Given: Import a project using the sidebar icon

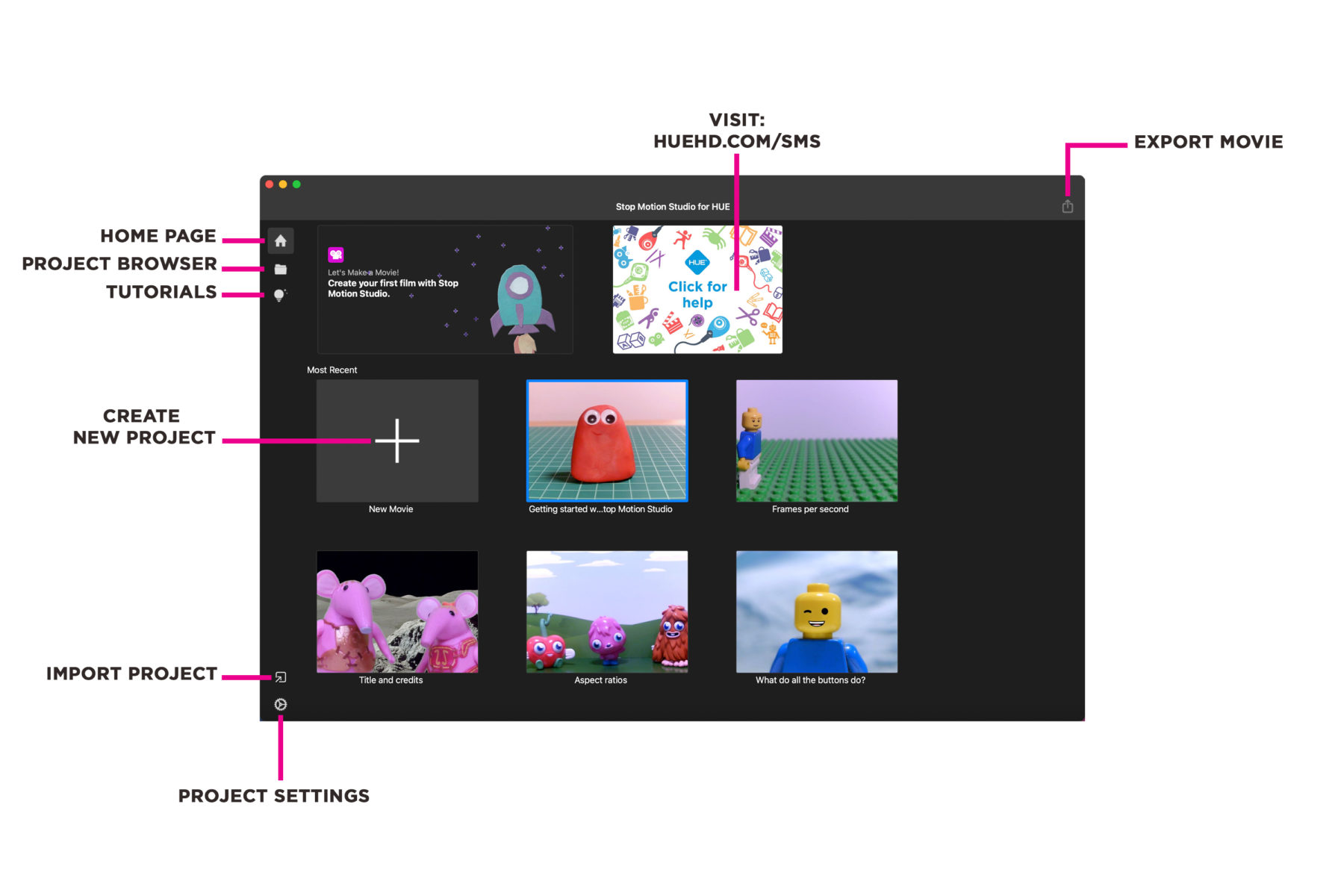Looking at the screenshot, I should coord(279,676).
